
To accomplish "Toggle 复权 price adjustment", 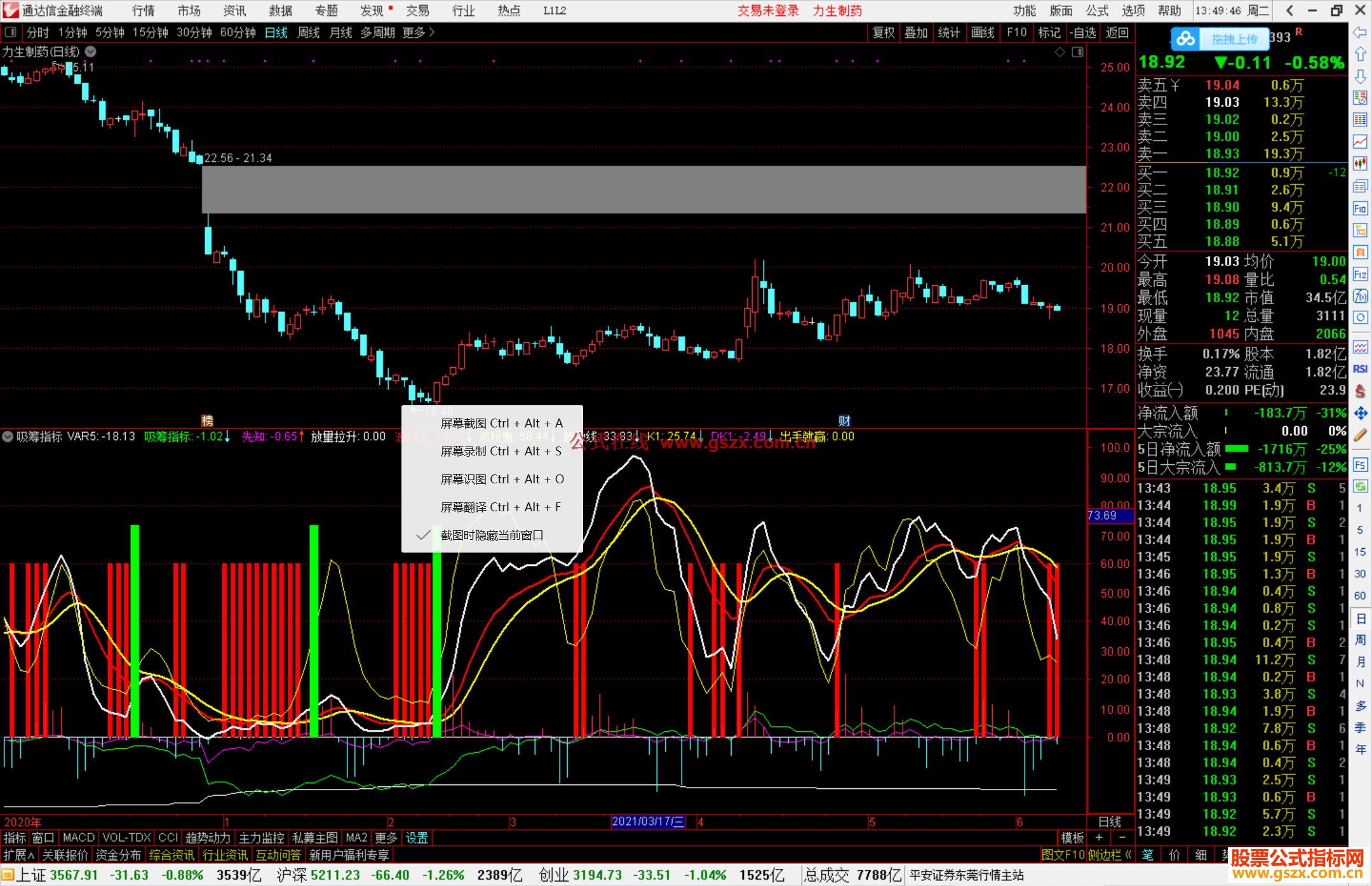I will pyautogui.click(x=883, y=32).
